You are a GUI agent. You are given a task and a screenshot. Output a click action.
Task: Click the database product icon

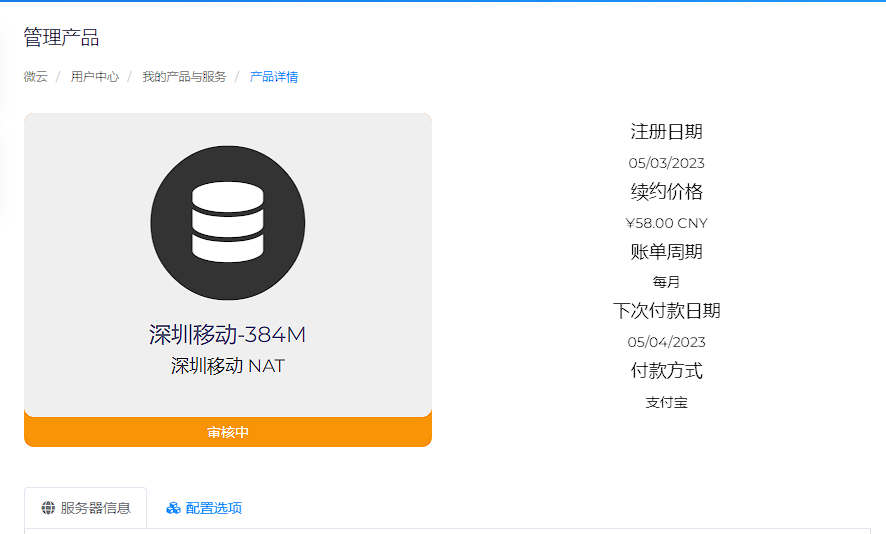[x=228, y=223]
